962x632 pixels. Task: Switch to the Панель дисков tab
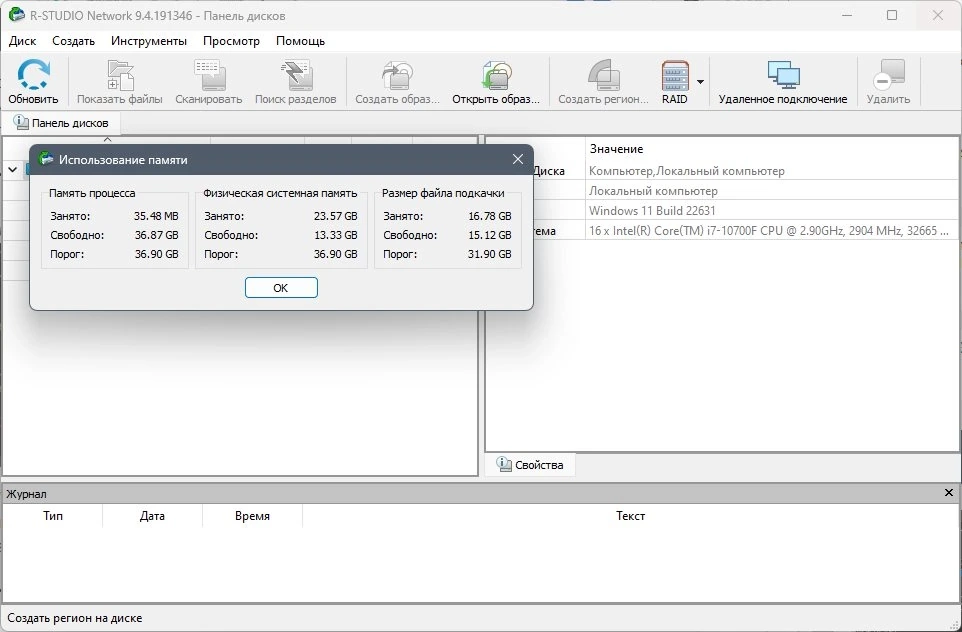pyautogui.click(x=61, y=123)
